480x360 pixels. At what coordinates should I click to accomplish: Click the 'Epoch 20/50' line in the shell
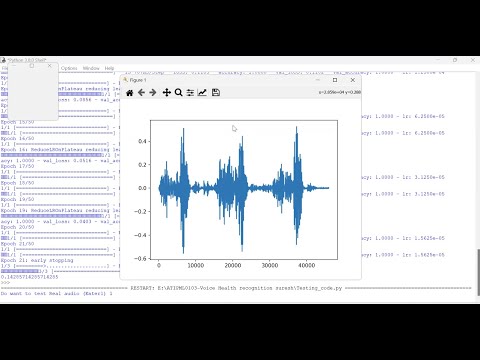tap(17, 227)
